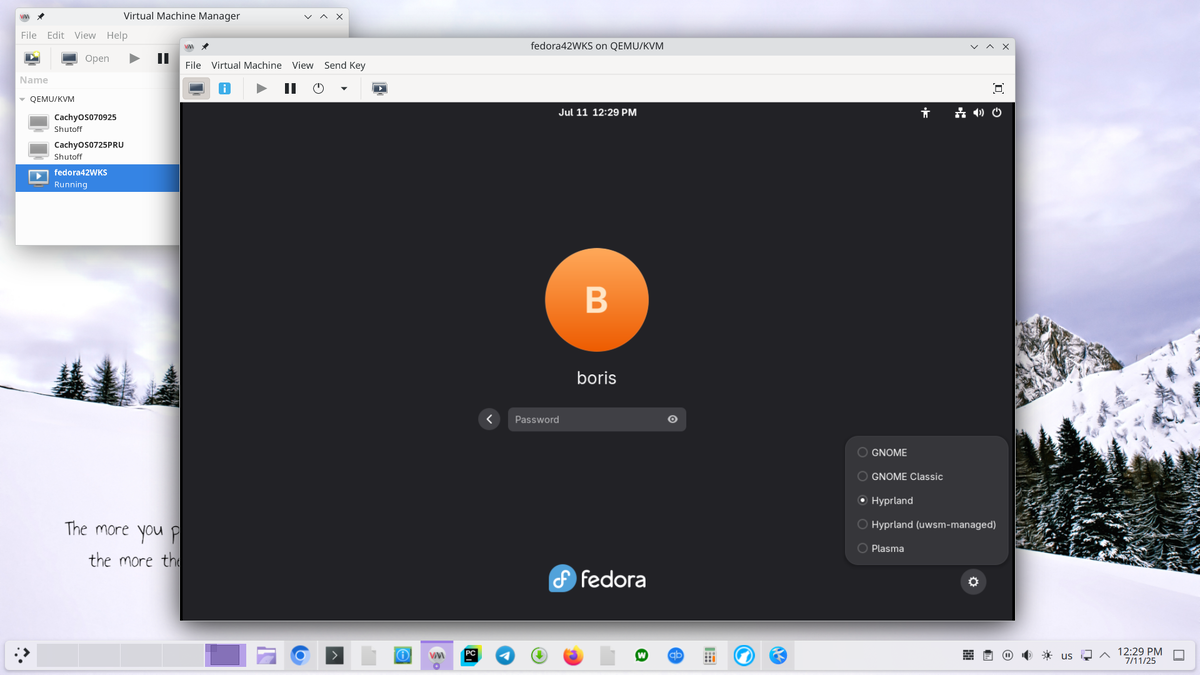The height and width of the screenshot is (675, 1200).
Task: Collapse the QEMU/KVM connection tree
Action: (22, 98)
